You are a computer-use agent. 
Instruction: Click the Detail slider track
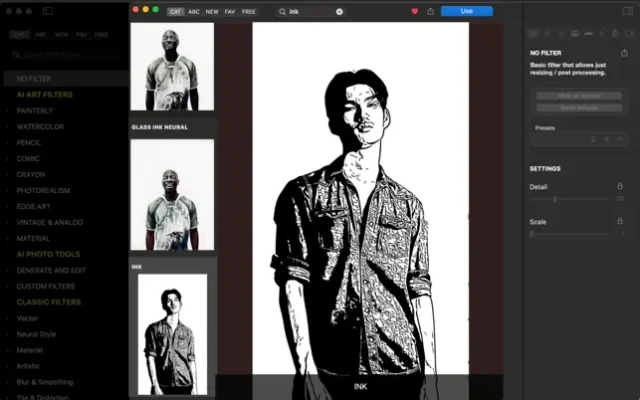pyautogui.click(x=570, y=199)
